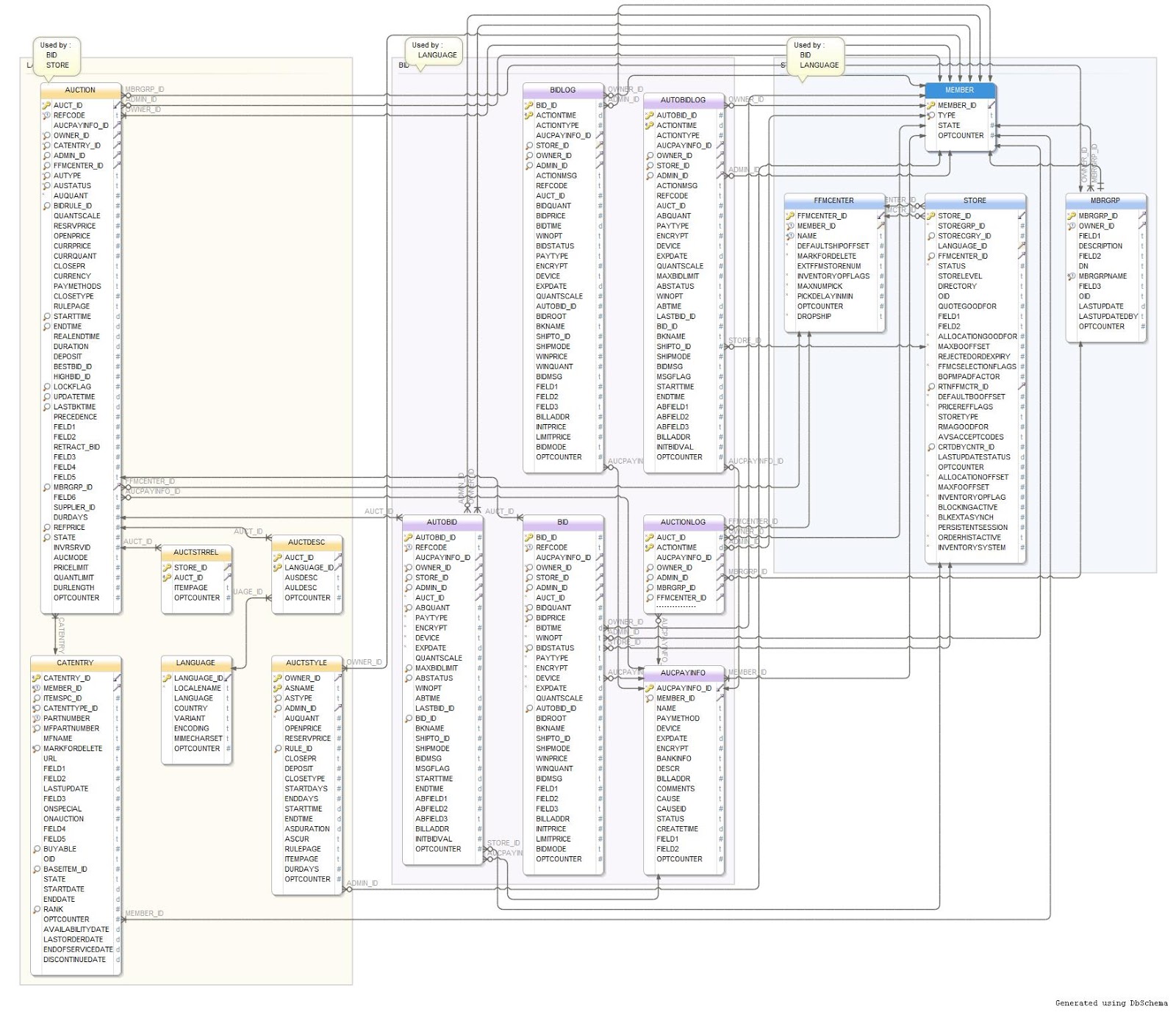Select the FFCENTER table header
The height and width of the screenshot is (1015, 1176).
[834, 201]
